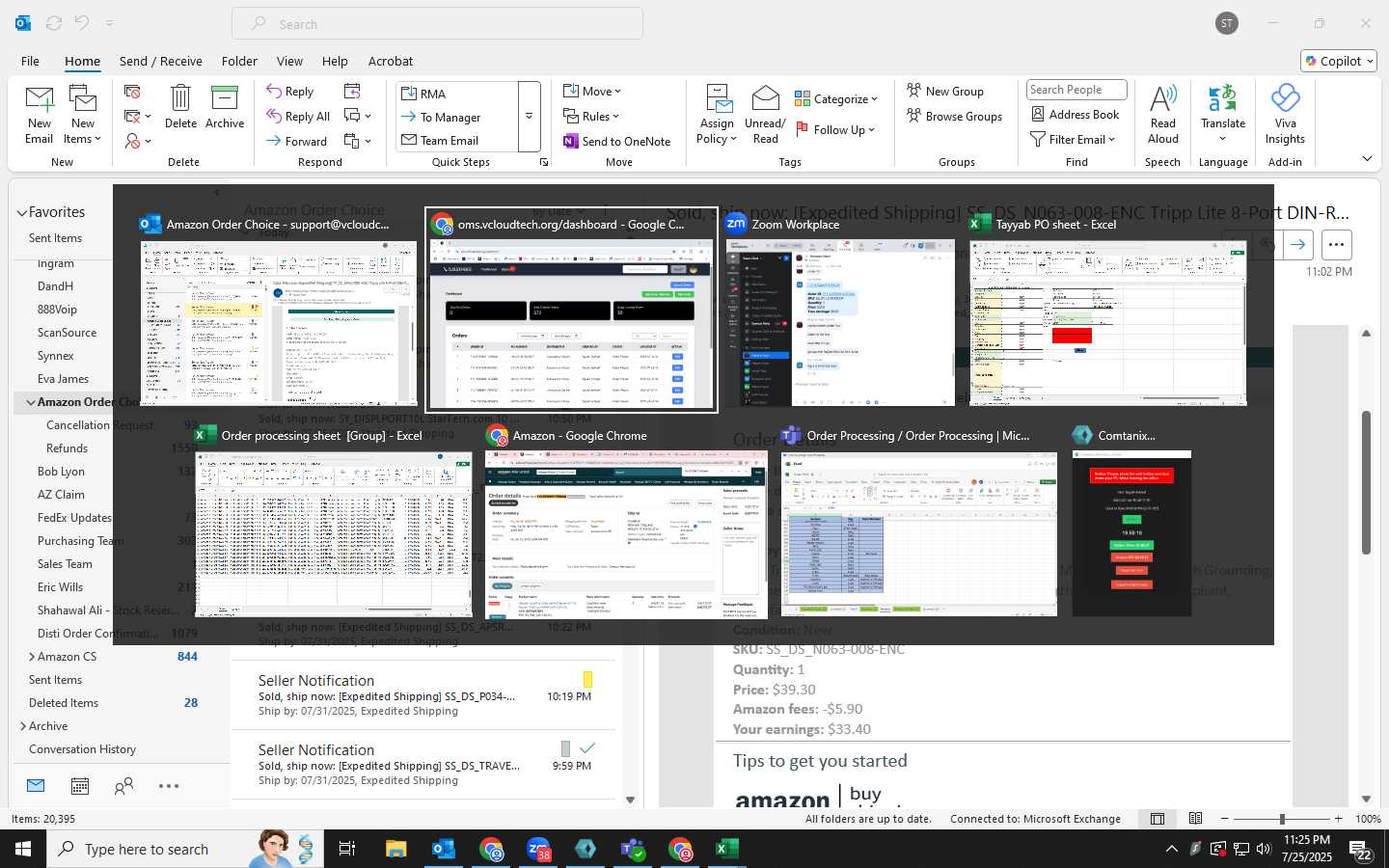The width and height of the screenshot is (1389, 868).
Task: Open the Home ribbon tab
Action: (x=82, y=61)
